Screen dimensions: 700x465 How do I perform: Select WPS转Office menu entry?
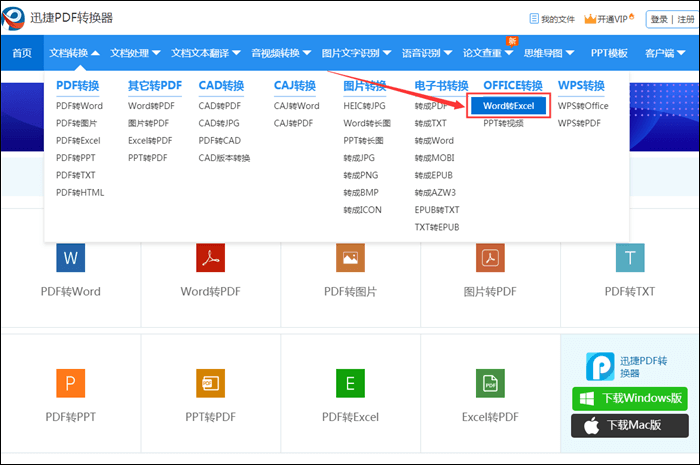click(583, 106)
